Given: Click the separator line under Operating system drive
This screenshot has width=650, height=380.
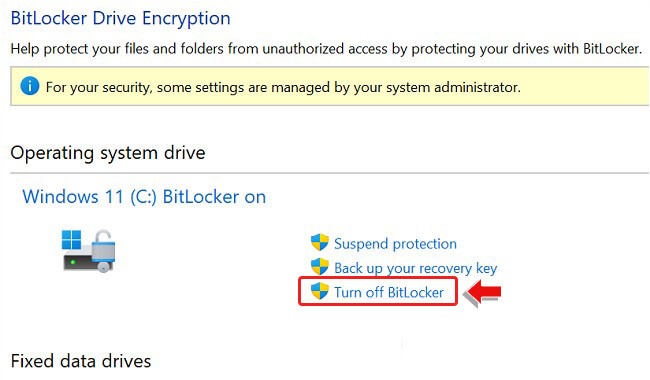Looking at the screenshot, I should pos(330,173).
